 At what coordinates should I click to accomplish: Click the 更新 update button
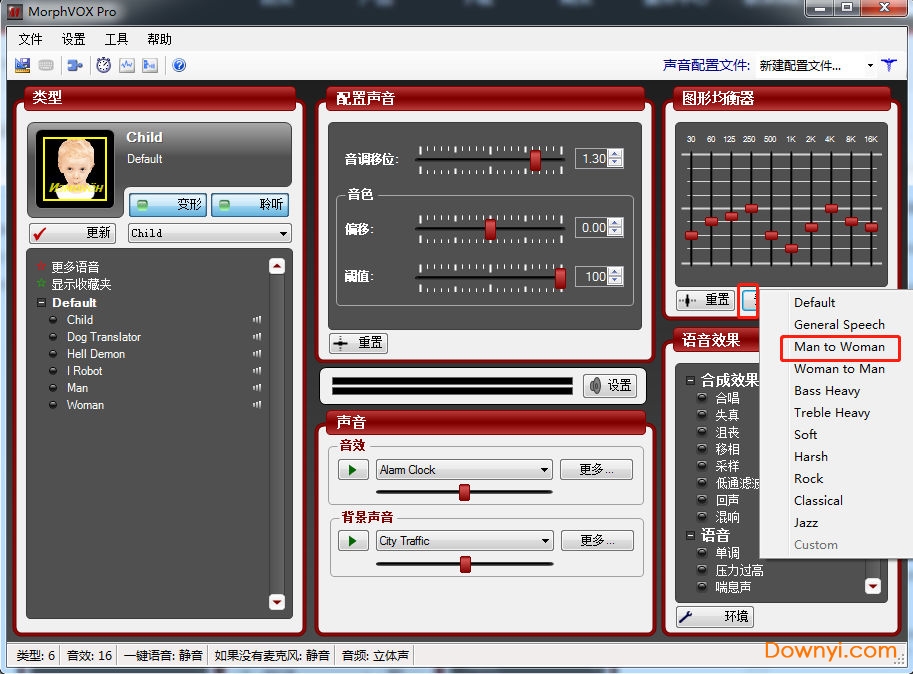[x=72, y=232]
